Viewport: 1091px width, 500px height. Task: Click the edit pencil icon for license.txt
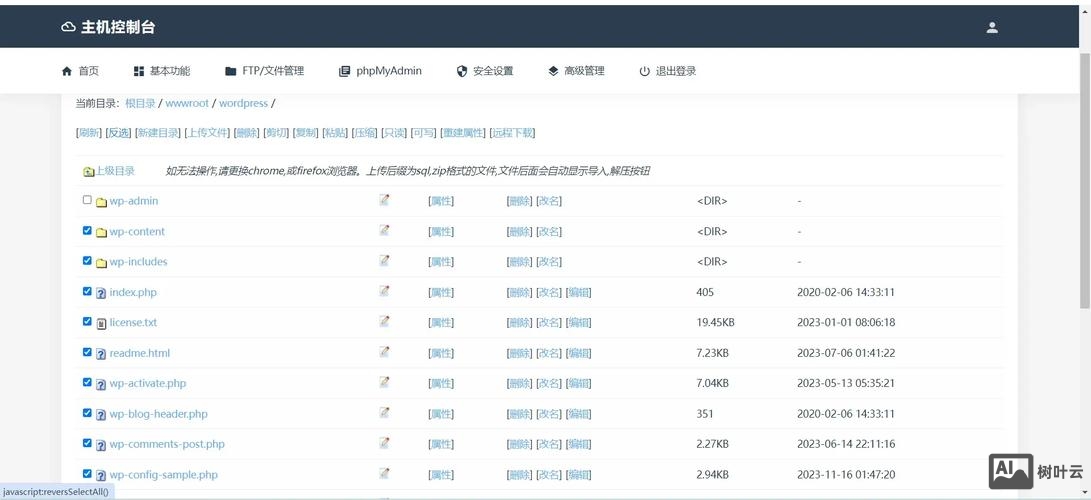384,322
